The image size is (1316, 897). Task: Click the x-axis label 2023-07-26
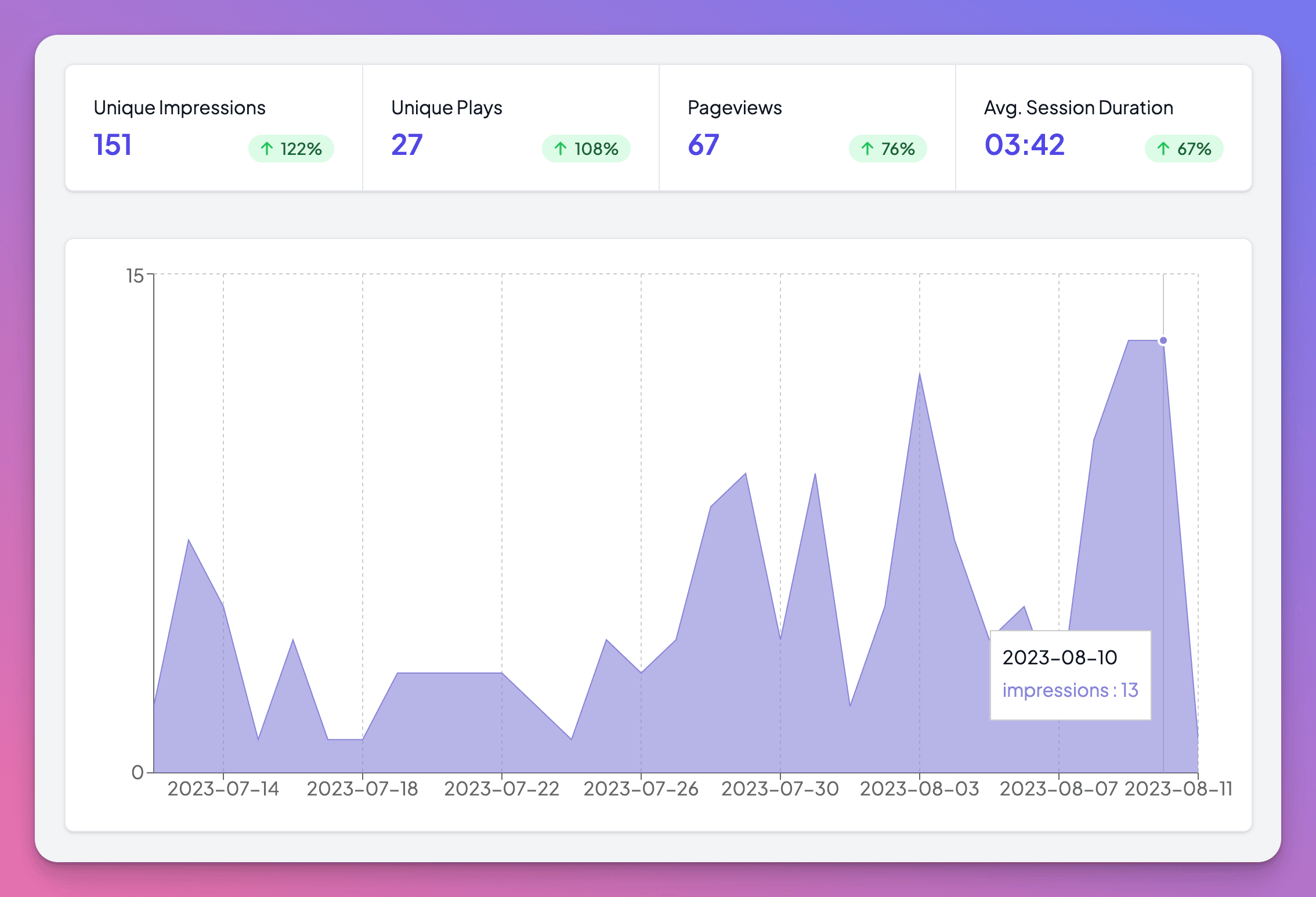[641, 789]
